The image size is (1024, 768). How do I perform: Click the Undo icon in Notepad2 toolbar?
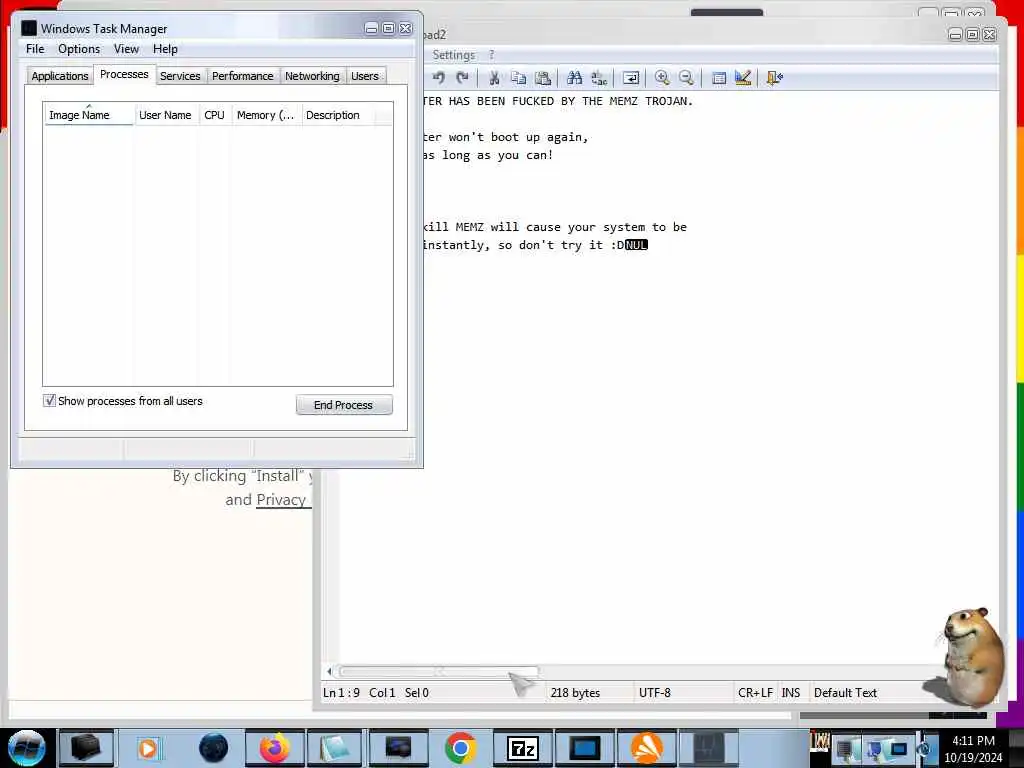[439, 78]
